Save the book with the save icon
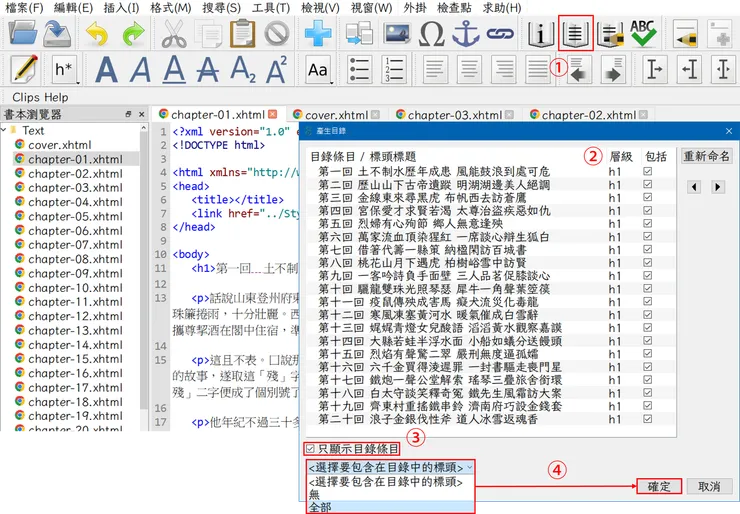The height and width of the screenshot is (514, 740). click(x=57, y=33)
